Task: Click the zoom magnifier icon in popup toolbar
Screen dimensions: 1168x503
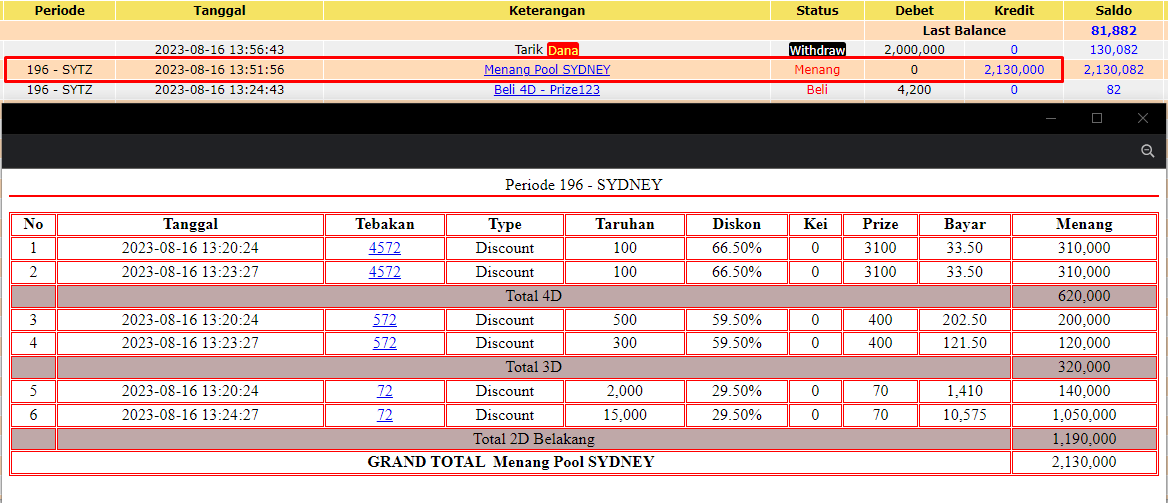Action: click(x=1147, y=151)
